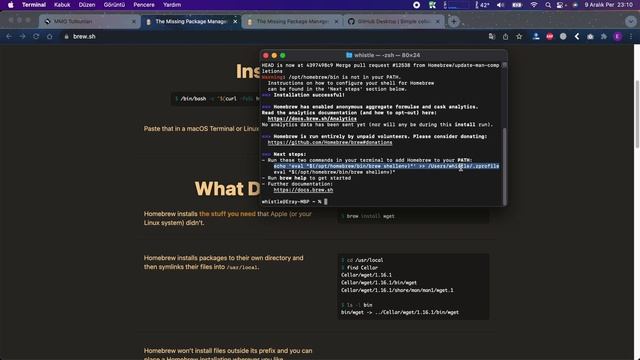Open the Yardım menu
Image resolution: width=640 pixels, height=360 pixels.
(x=172, y=5)
